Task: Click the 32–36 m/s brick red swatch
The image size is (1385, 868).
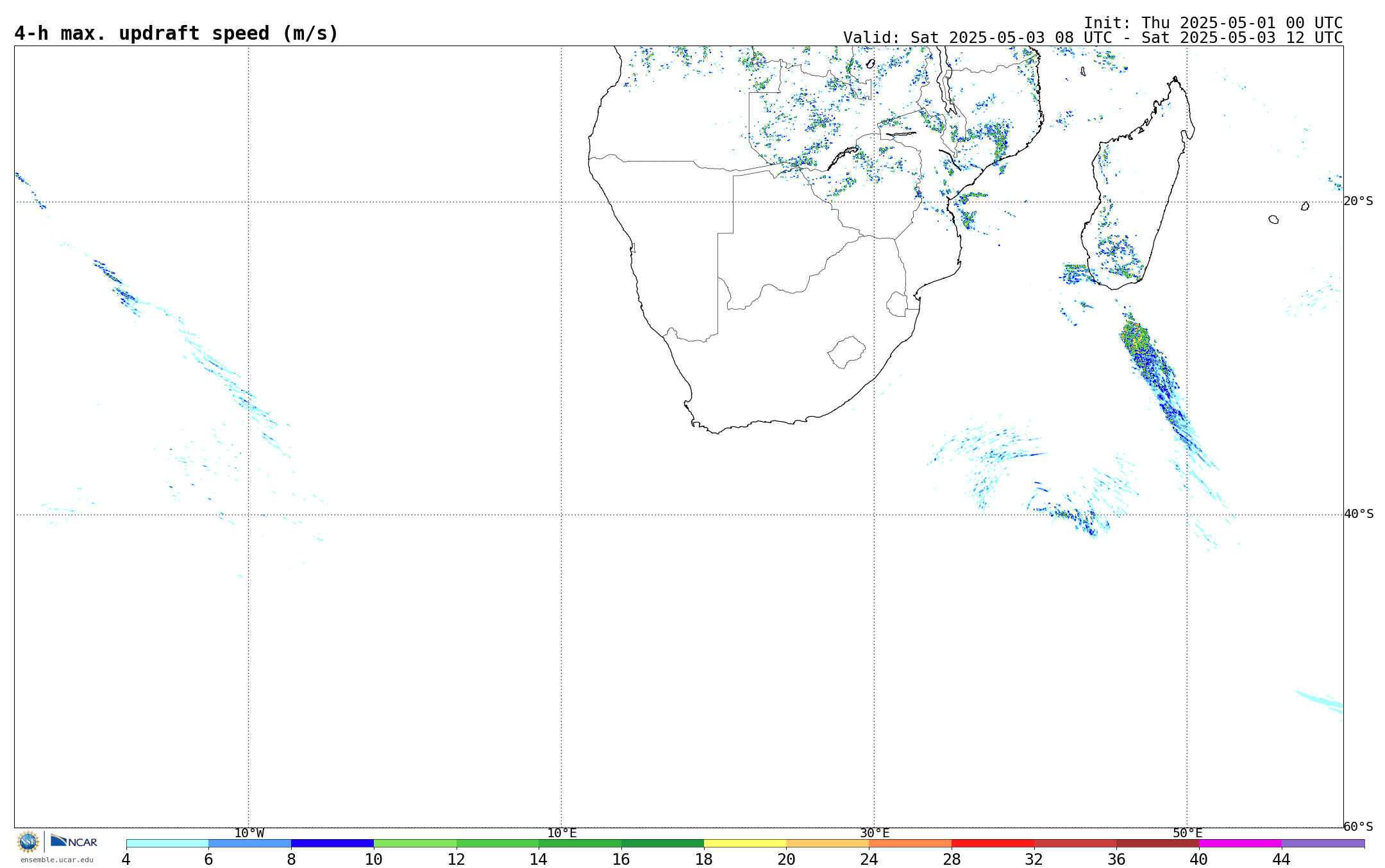Action: pos(1075,844)
